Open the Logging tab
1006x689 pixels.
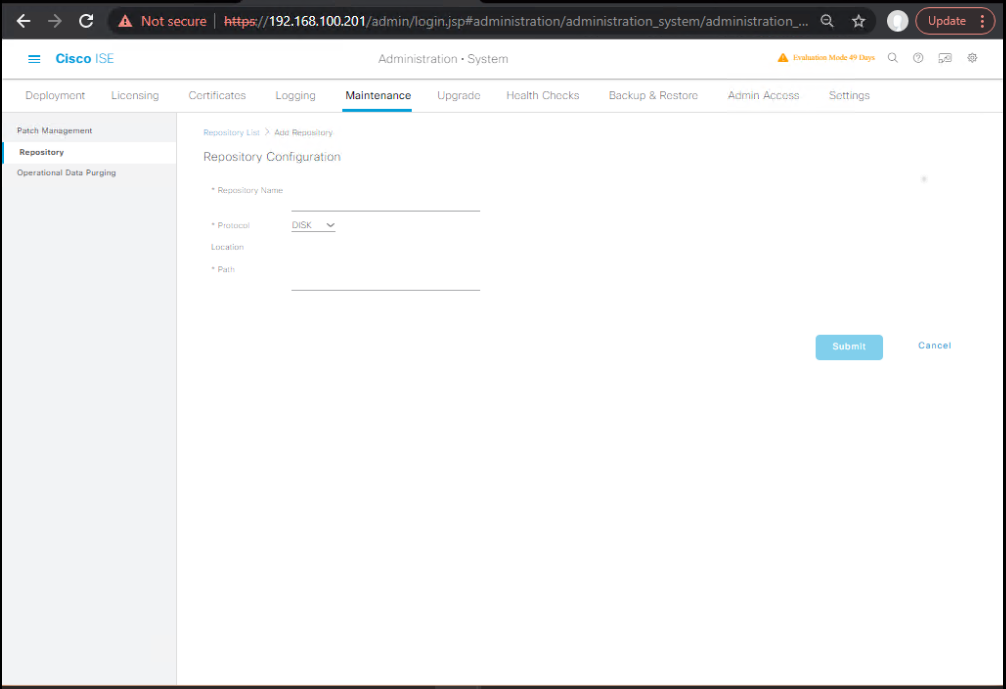[x=295, y=96]
